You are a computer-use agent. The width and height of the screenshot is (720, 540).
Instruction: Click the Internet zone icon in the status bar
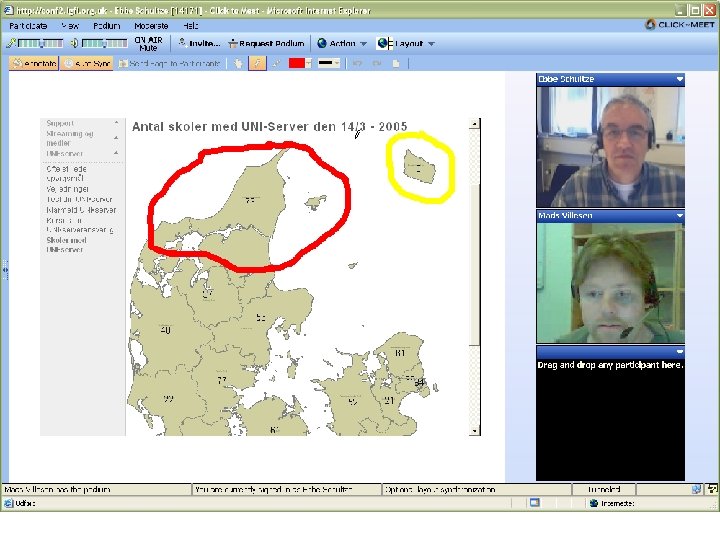[x=594, y=503]
